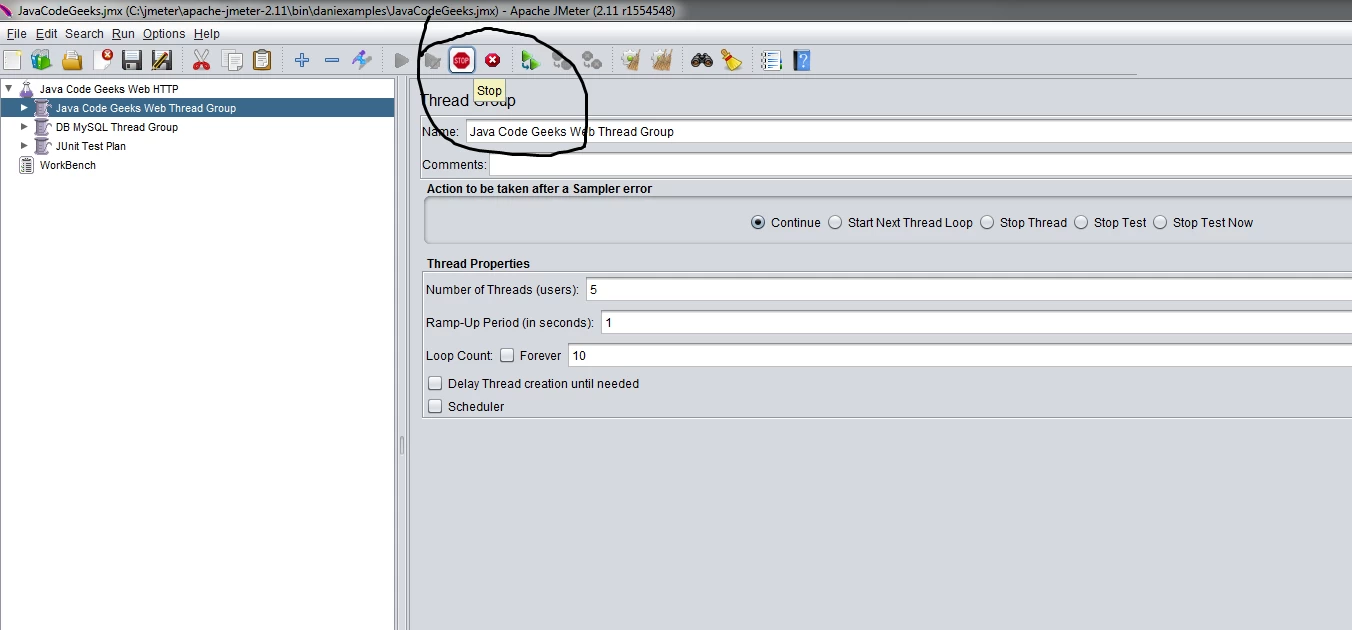
Task: Select Start Next Thread Loop option
Action: tap(835, 223)
